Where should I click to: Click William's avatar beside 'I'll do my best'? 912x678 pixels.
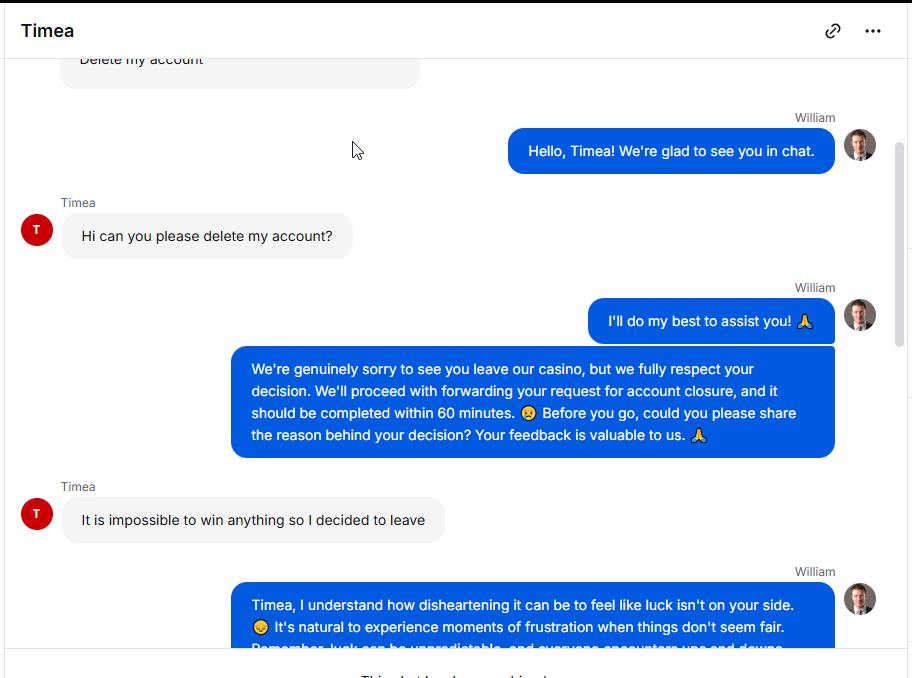tap(860, 315)
